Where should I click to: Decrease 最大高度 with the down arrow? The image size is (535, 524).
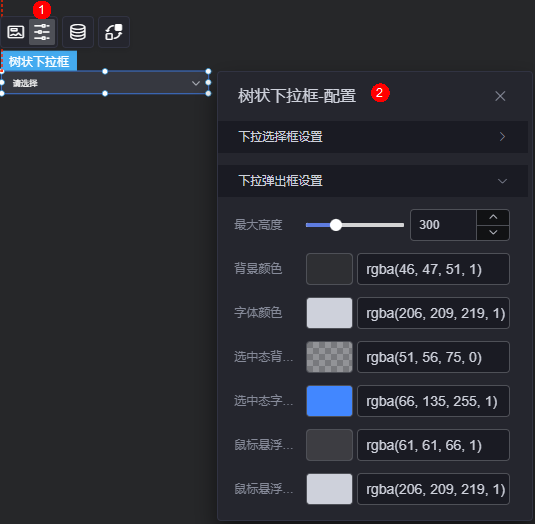(x=493, y=233)
